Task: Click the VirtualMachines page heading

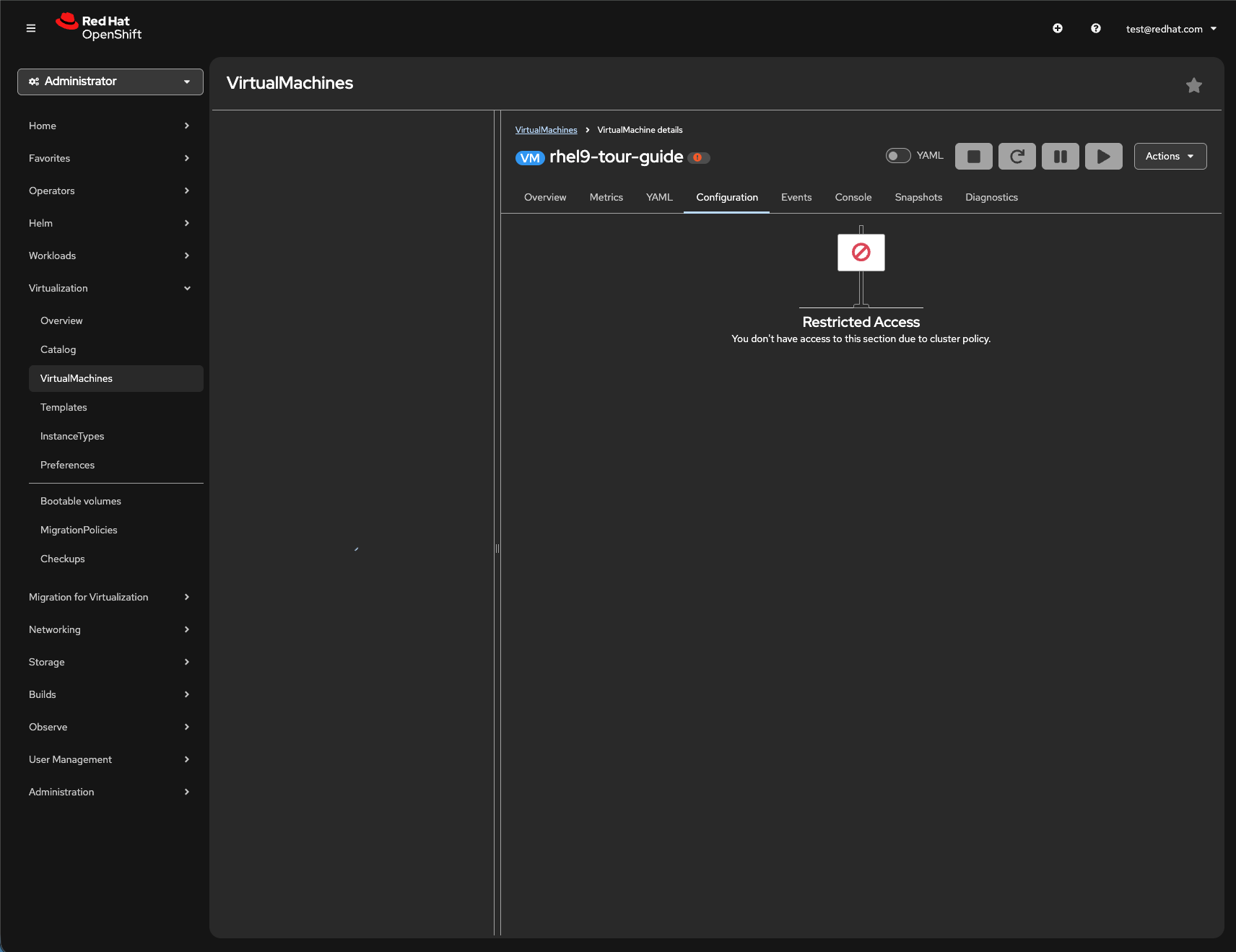Action: [x=290, y=83]
